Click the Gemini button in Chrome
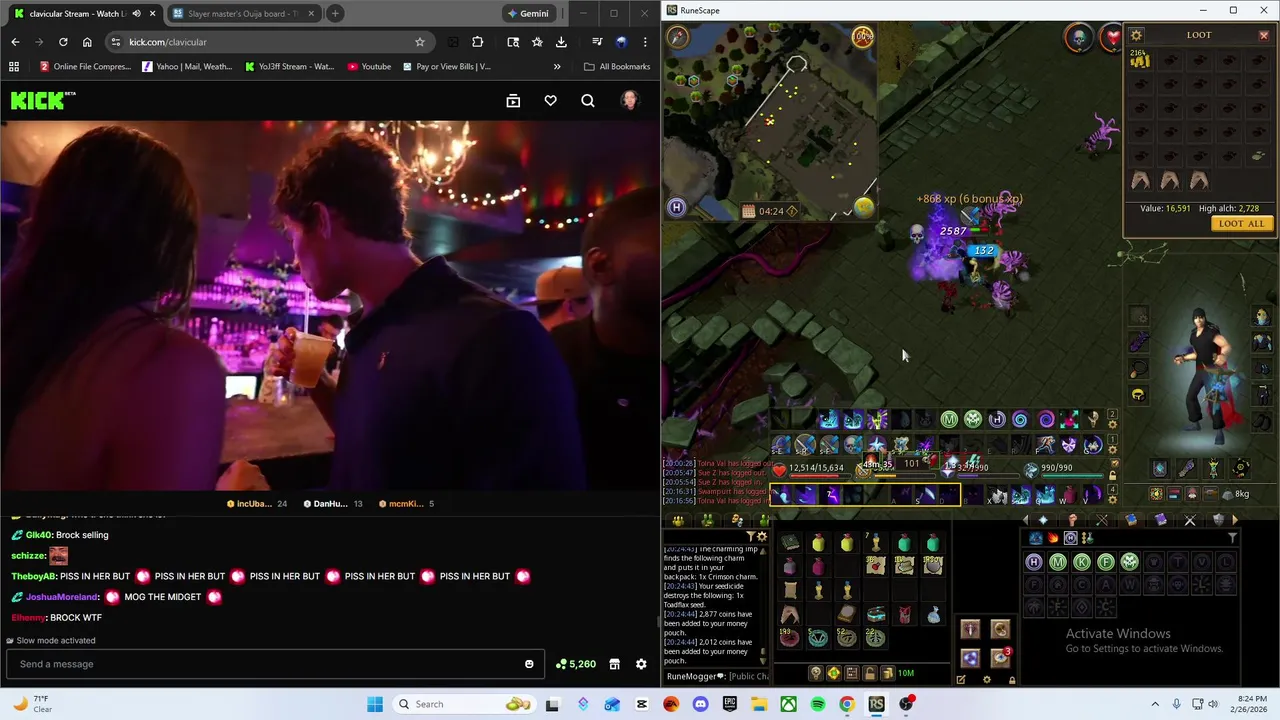The image size is (1280, 720). (x=528, y=13)
